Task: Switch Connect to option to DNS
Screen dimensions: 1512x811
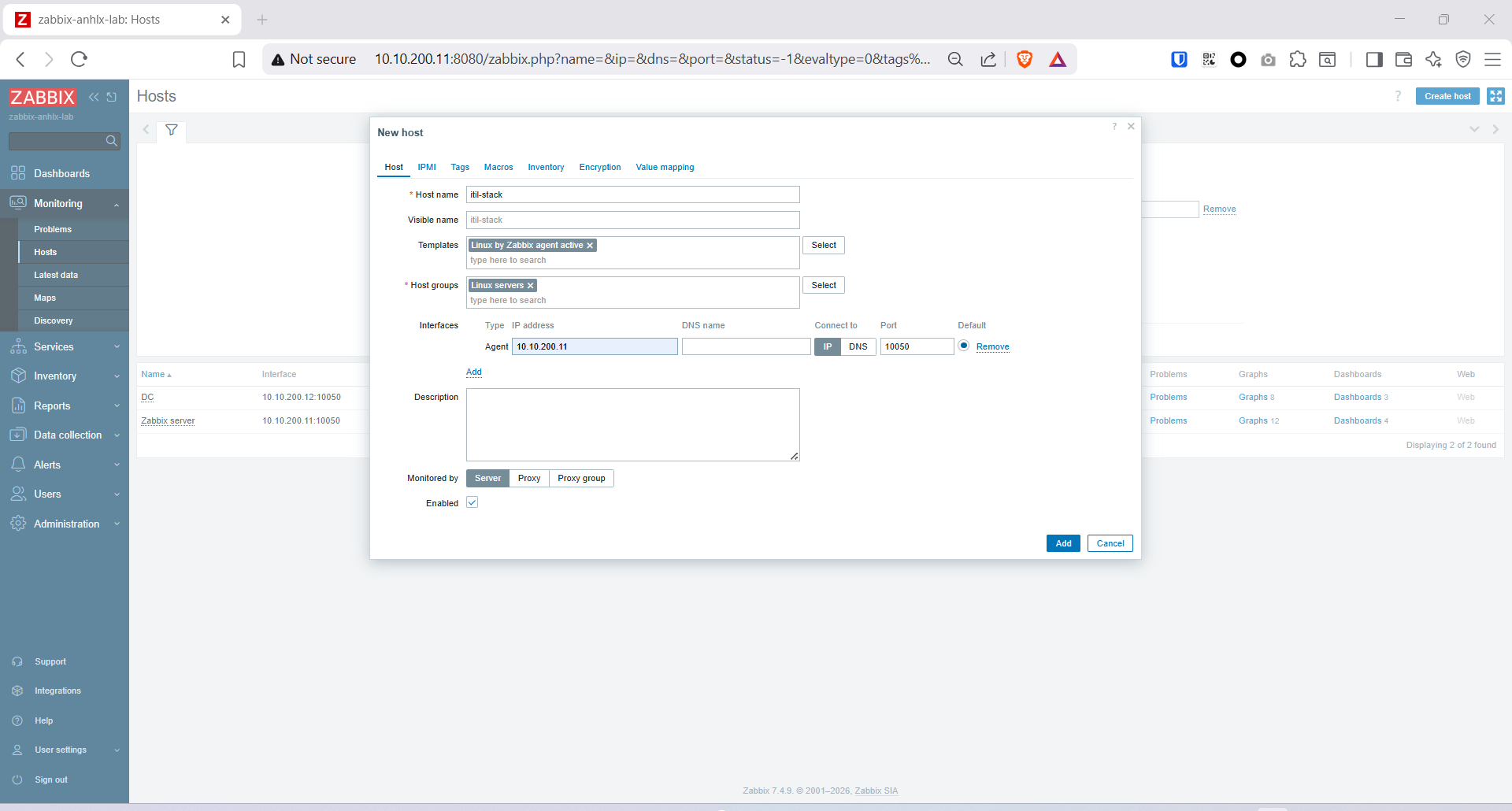Action: 858,346
